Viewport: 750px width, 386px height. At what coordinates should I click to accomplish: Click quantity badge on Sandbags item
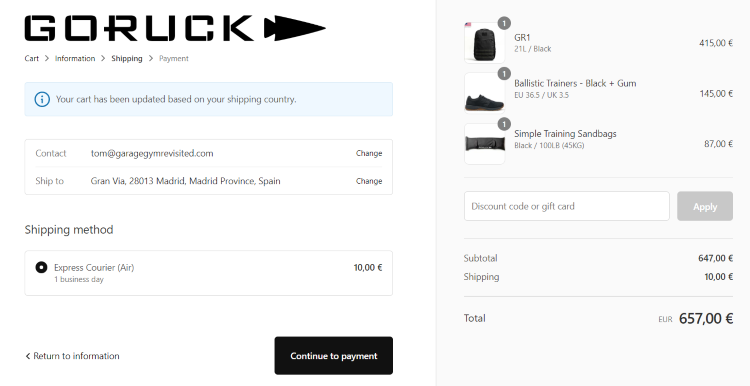[504, 124]
